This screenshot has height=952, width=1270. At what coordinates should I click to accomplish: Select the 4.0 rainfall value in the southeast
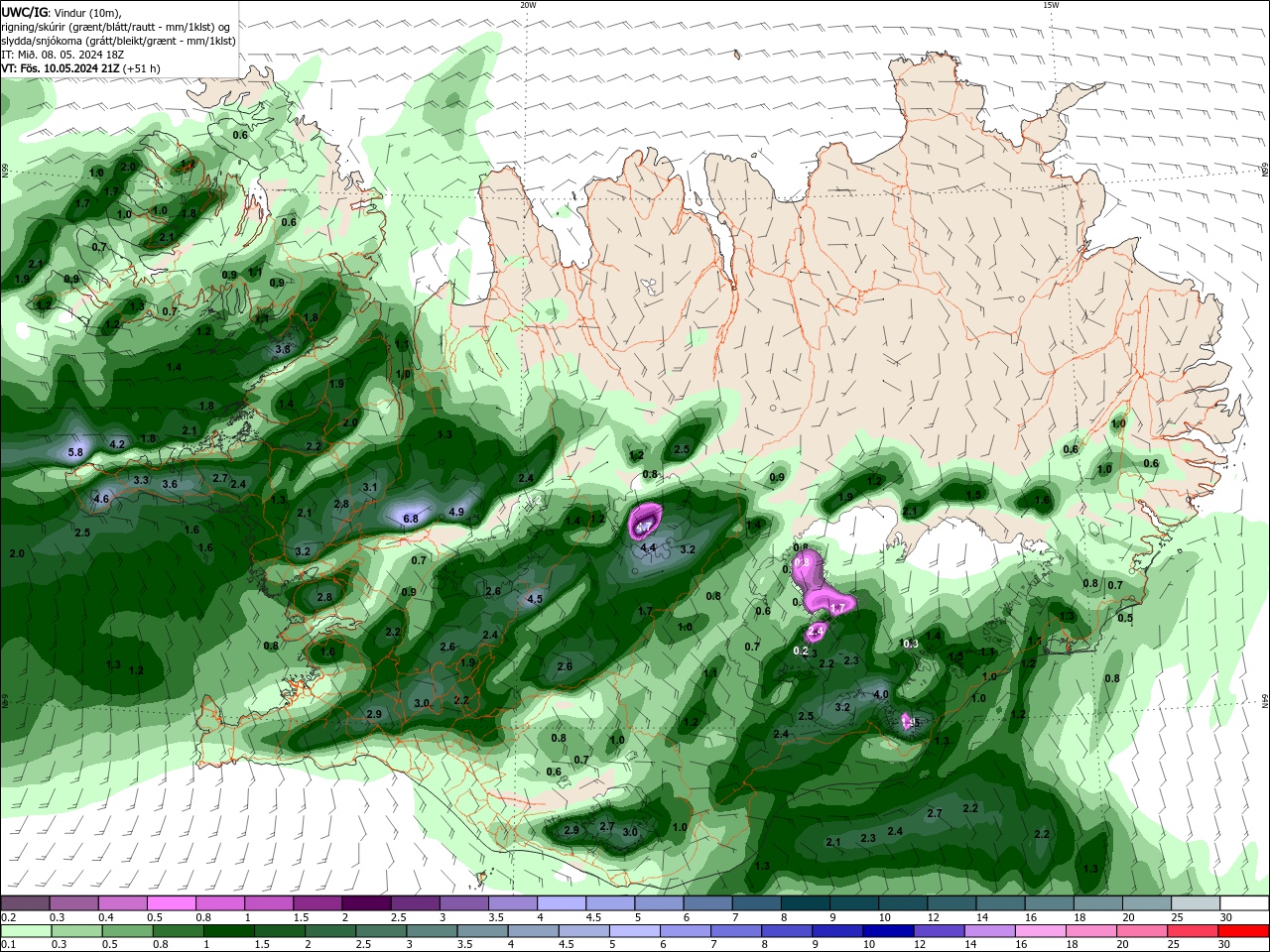(x=880, y=694)
